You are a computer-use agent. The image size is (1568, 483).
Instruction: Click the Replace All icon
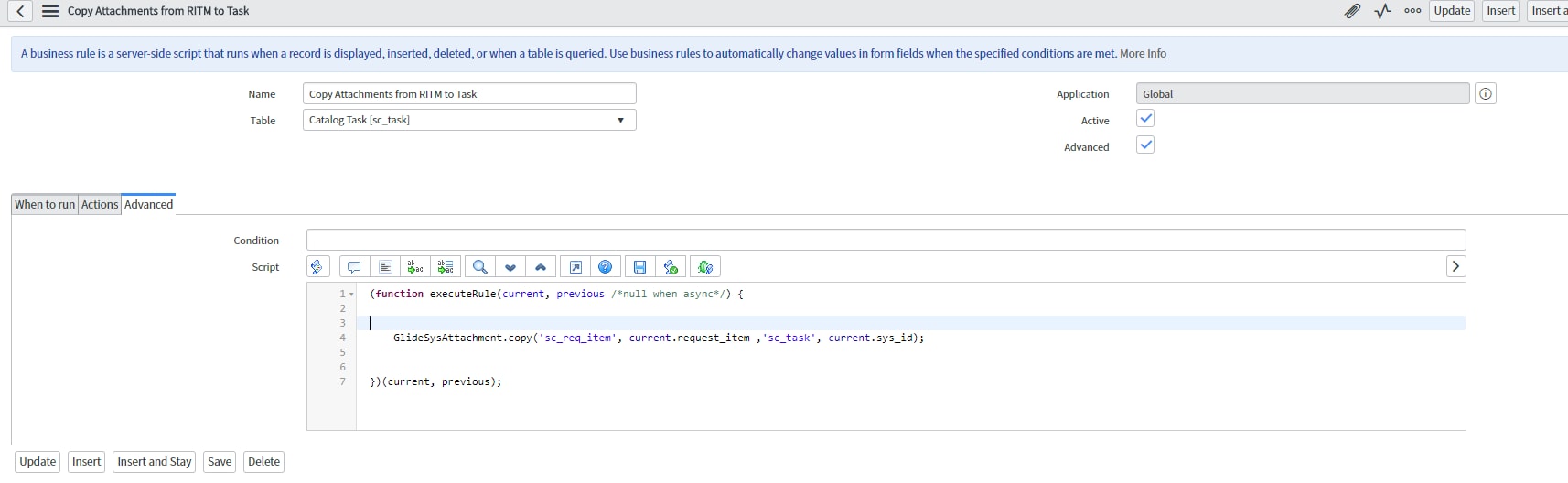(x=446, y=266)
